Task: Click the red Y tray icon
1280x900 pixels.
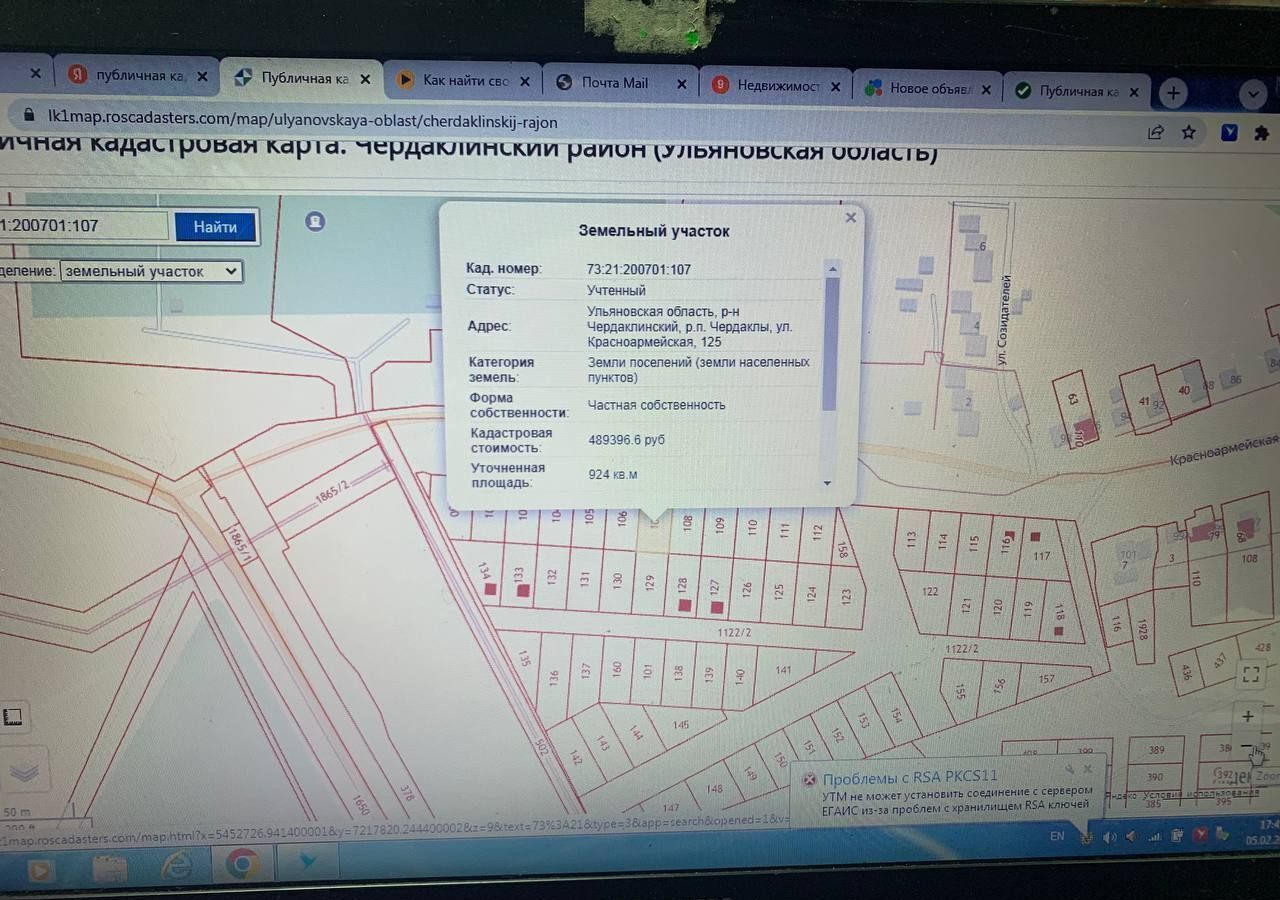Action: pos(1198,836)
